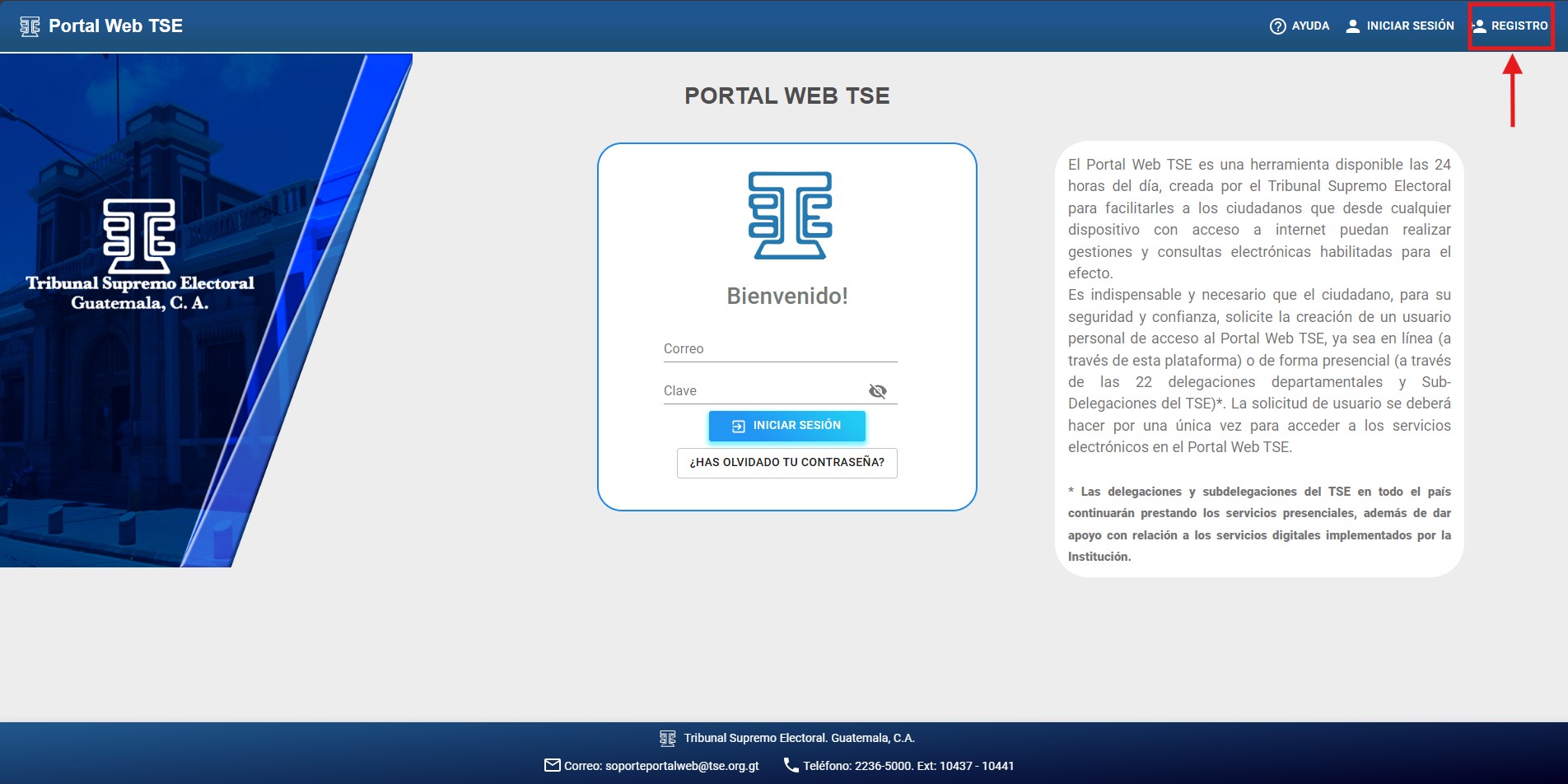Click the Bienvenido! heading text
This screenshot has width=1568, height=784.
[x=786, y=296]
